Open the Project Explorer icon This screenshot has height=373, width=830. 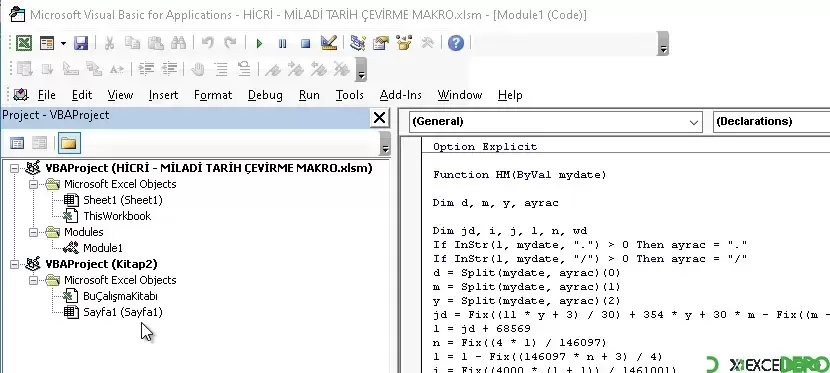(358, 43)
